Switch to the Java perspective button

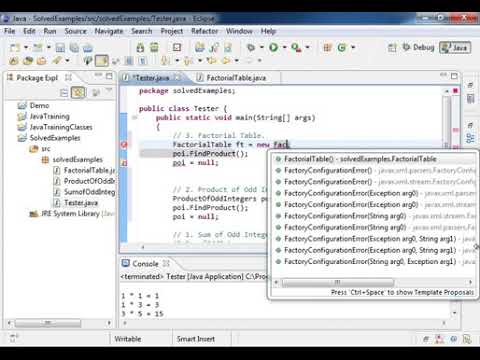click(455, 47)
